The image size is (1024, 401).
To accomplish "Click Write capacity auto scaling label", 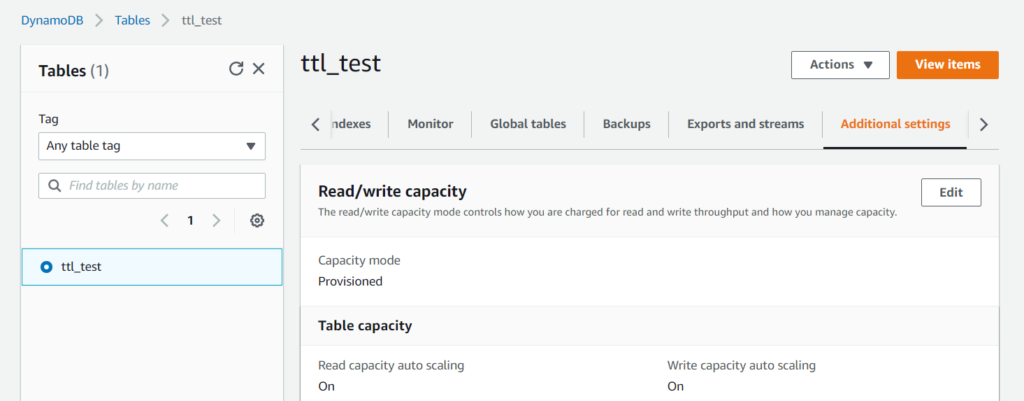I will (741, 366).
